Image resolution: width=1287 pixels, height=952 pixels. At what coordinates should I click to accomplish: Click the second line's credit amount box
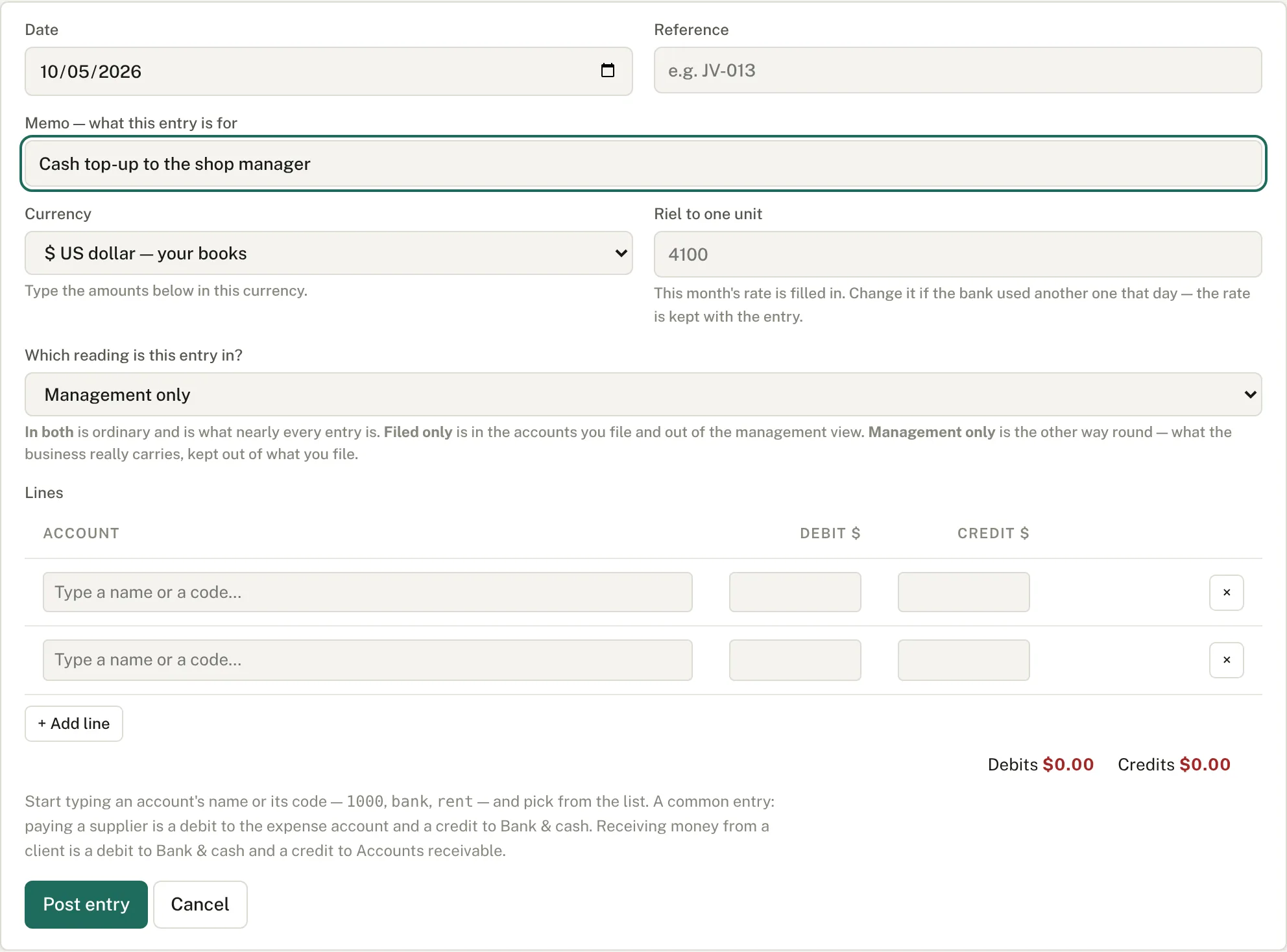[963, 660]
